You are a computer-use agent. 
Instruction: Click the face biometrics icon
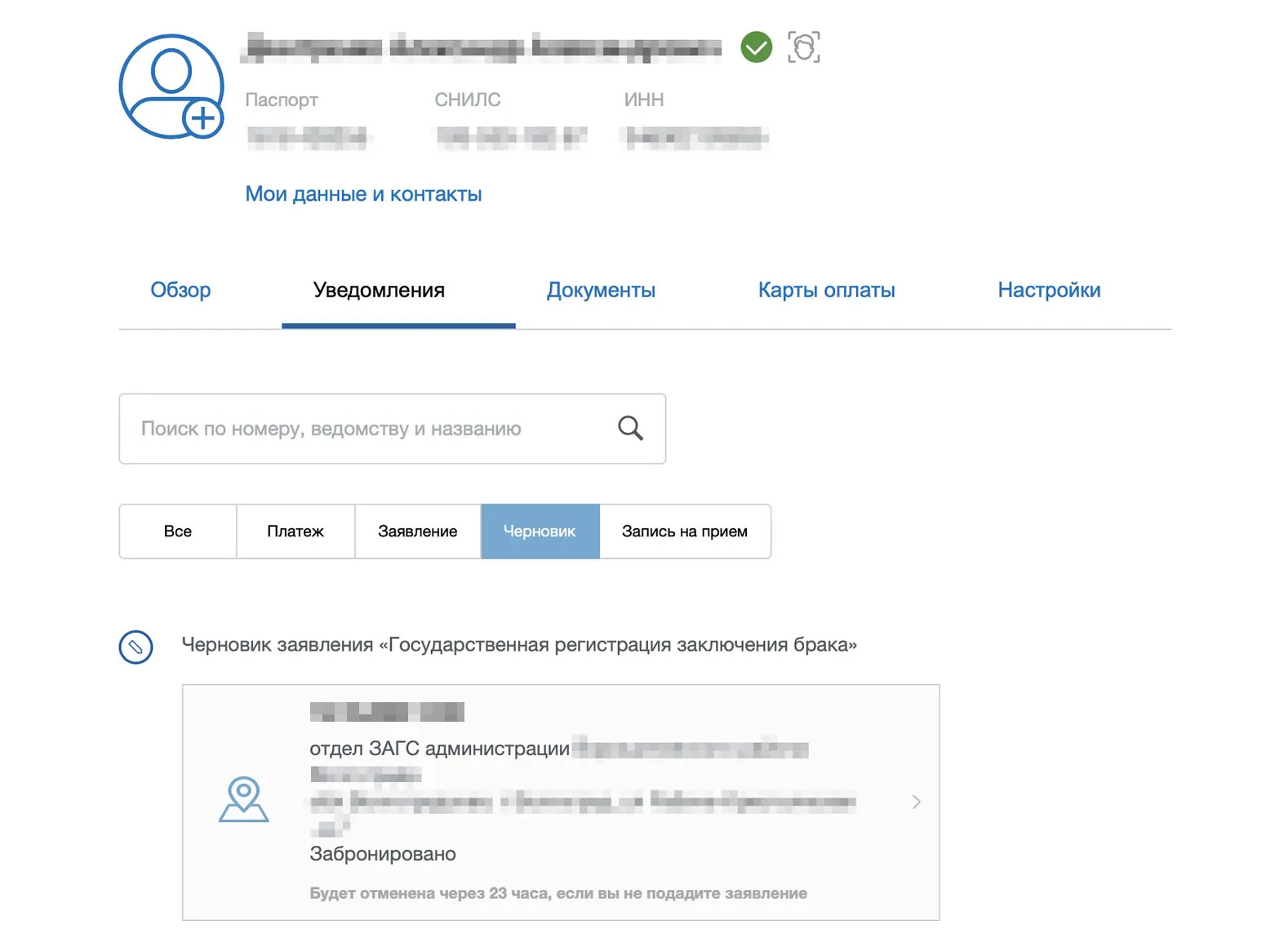803,47
